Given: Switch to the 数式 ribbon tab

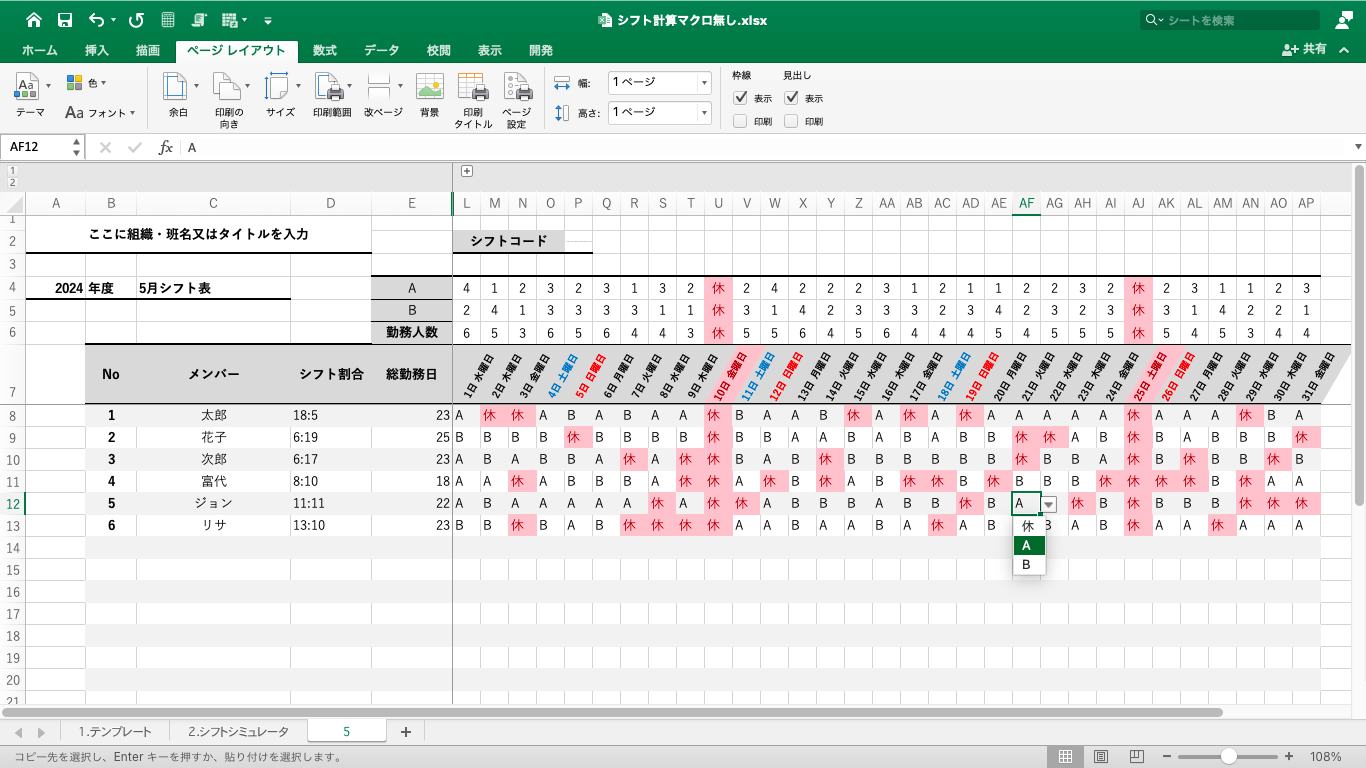Looking at the screenshot, I should [x=324, y=50].
